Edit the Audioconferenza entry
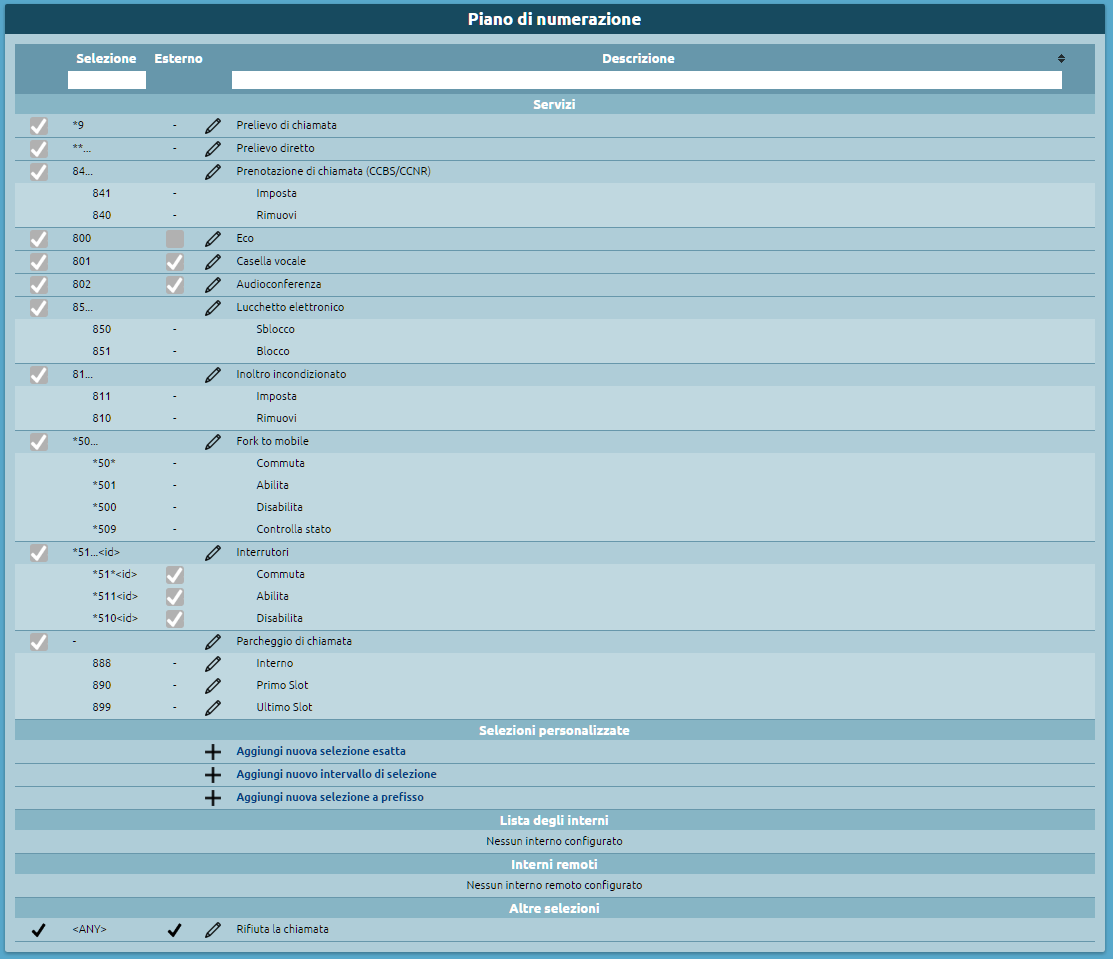 [x=212, y=285]
